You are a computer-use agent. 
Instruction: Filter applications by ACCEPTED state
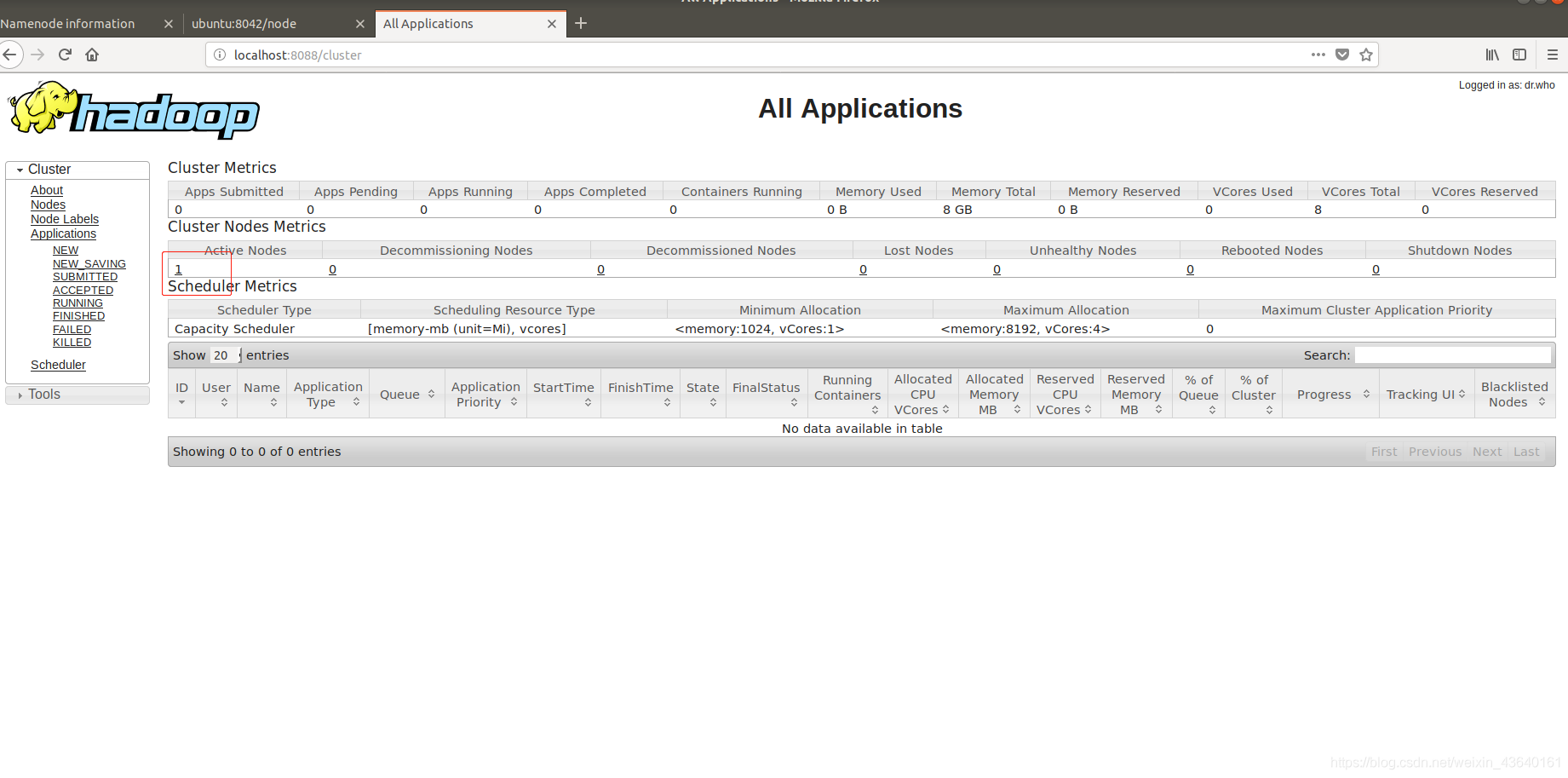[x=83, y=291]
